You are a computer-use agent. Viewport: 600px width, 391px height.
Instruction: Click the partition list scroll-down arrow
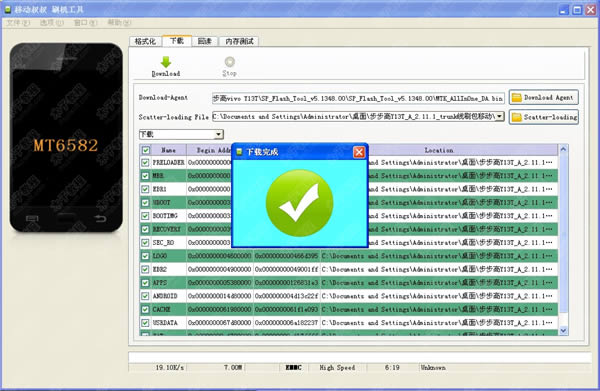563,331
